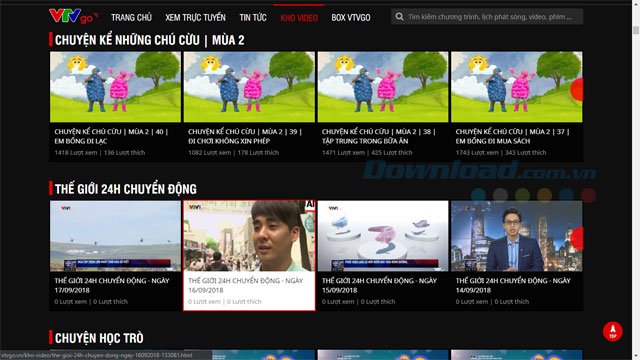This screenshot has width=640, height=360.
Task: Click the VTV Go logo
Action: point(73,16)
